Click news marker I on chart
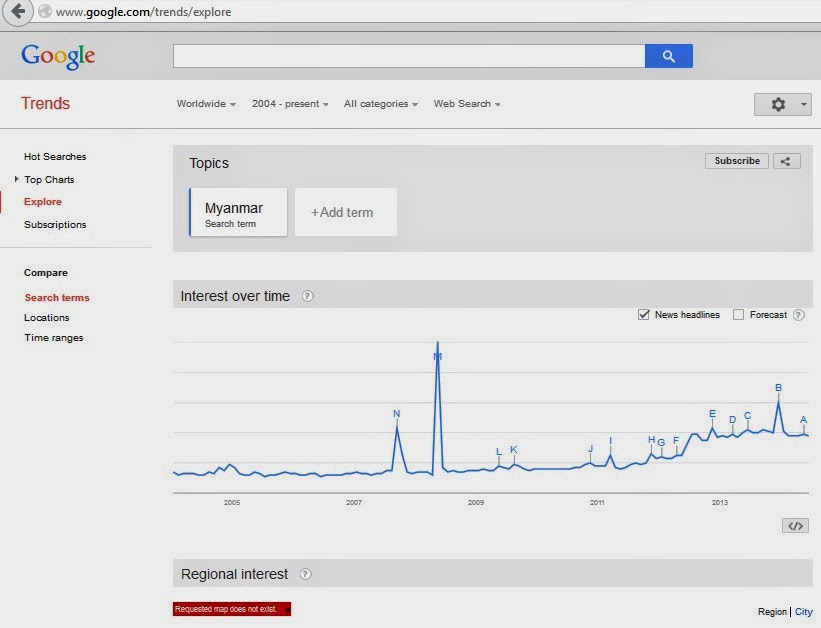The height and width of the screenshot is (628, 821). 611,441
